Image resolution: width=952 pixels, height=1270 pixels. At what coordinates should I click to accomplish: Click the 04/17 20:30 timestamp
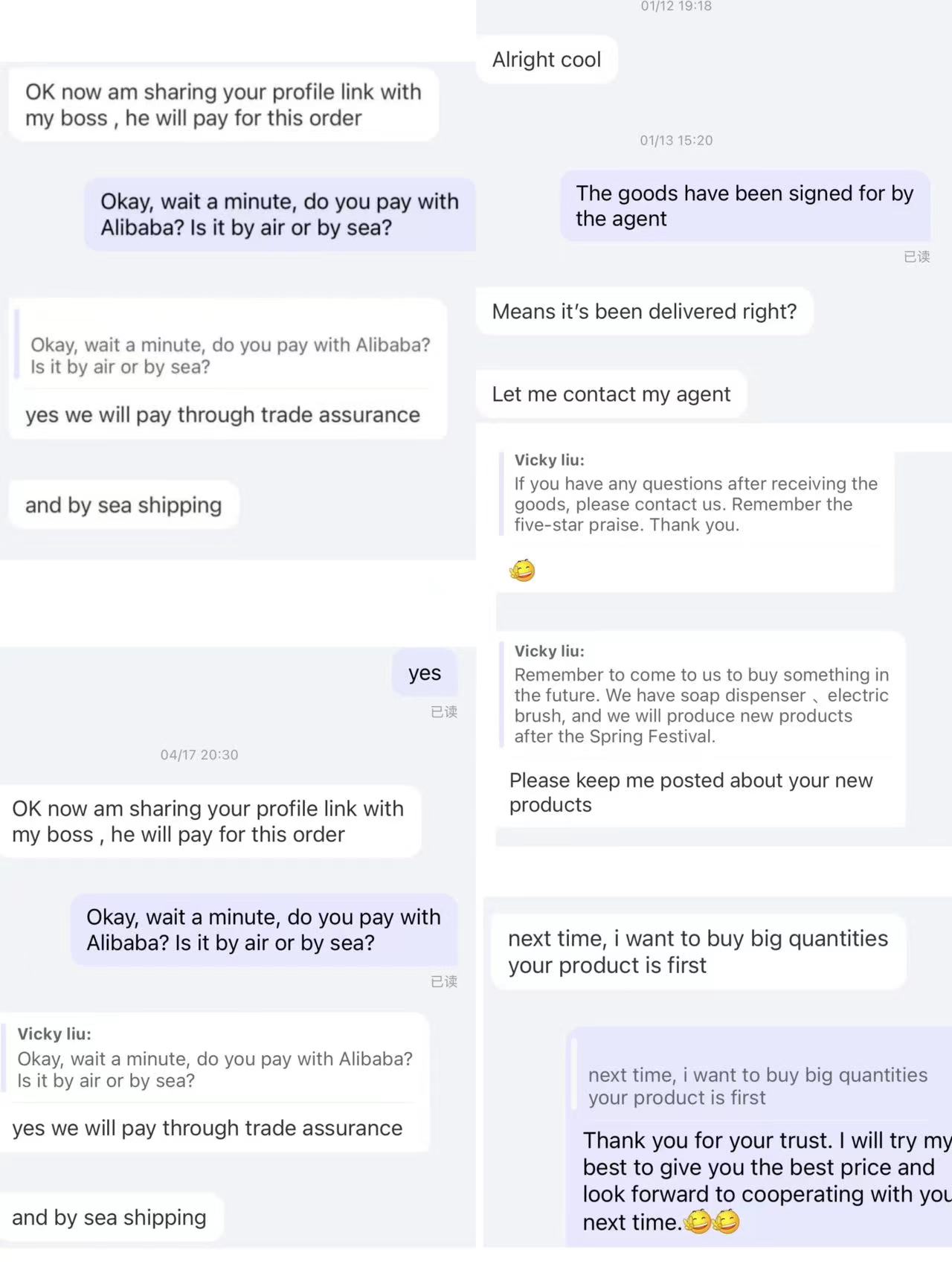[x=199, y=754]
